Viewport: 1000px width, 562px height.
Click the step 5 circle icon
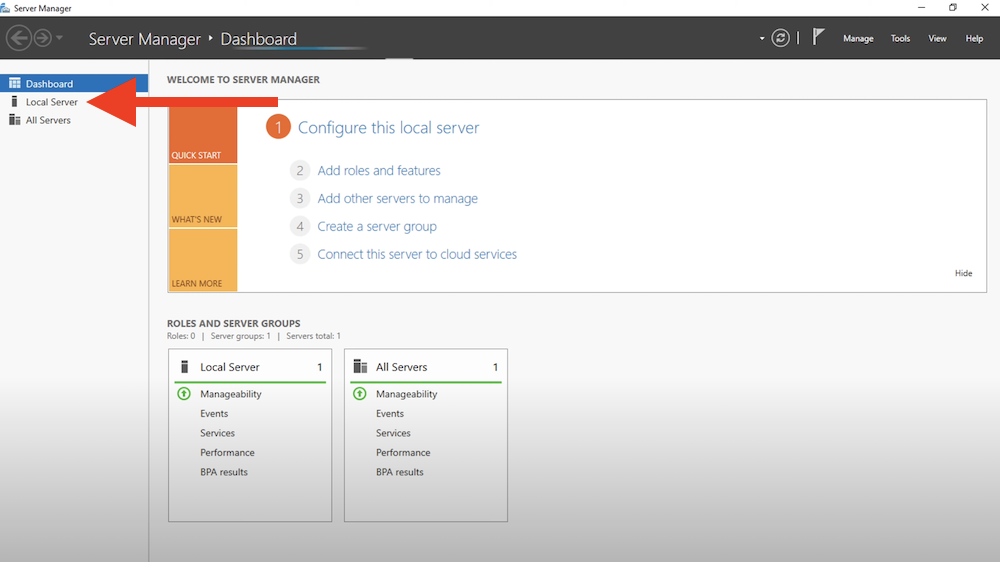coord(300,254)
